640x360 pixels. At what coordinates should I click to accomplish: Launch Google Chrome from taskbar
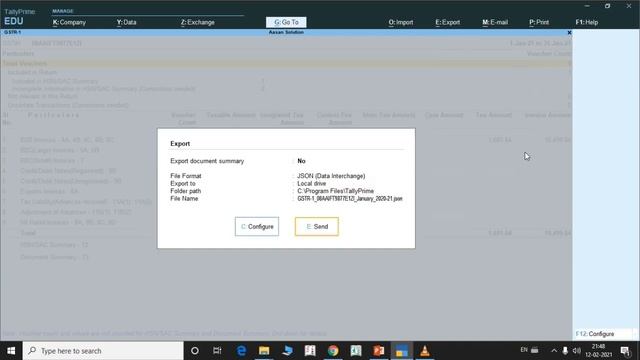click(333, 351)
